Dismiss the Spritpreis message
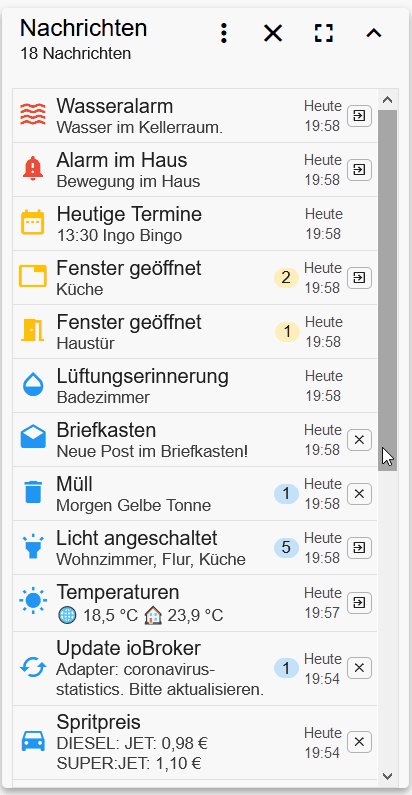This screenshot has height=795, width=412. [359, 742]
